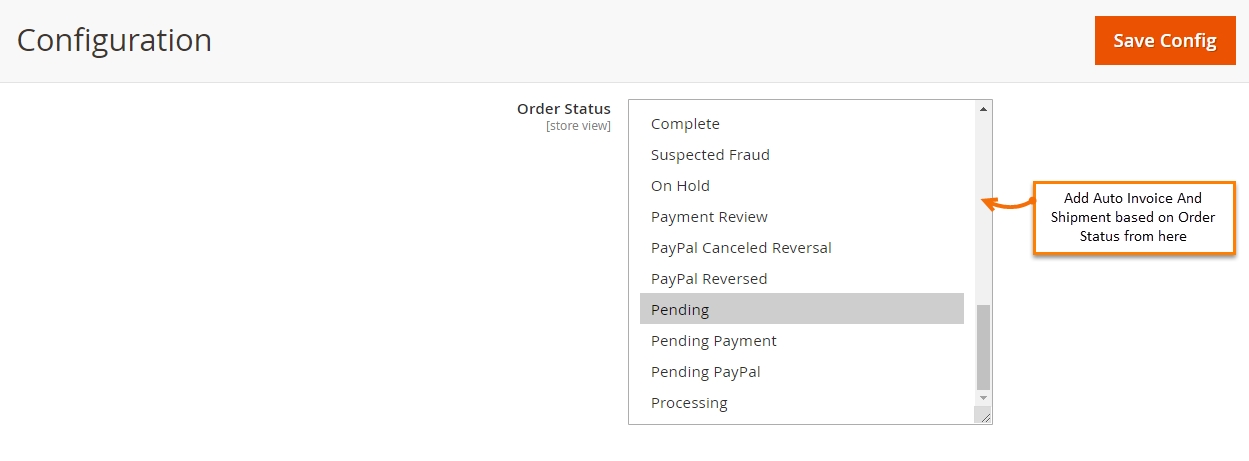Click the list's scroll down arrow
The width and height of the screenshot is (1249, 461).
(x=983, y=398)
